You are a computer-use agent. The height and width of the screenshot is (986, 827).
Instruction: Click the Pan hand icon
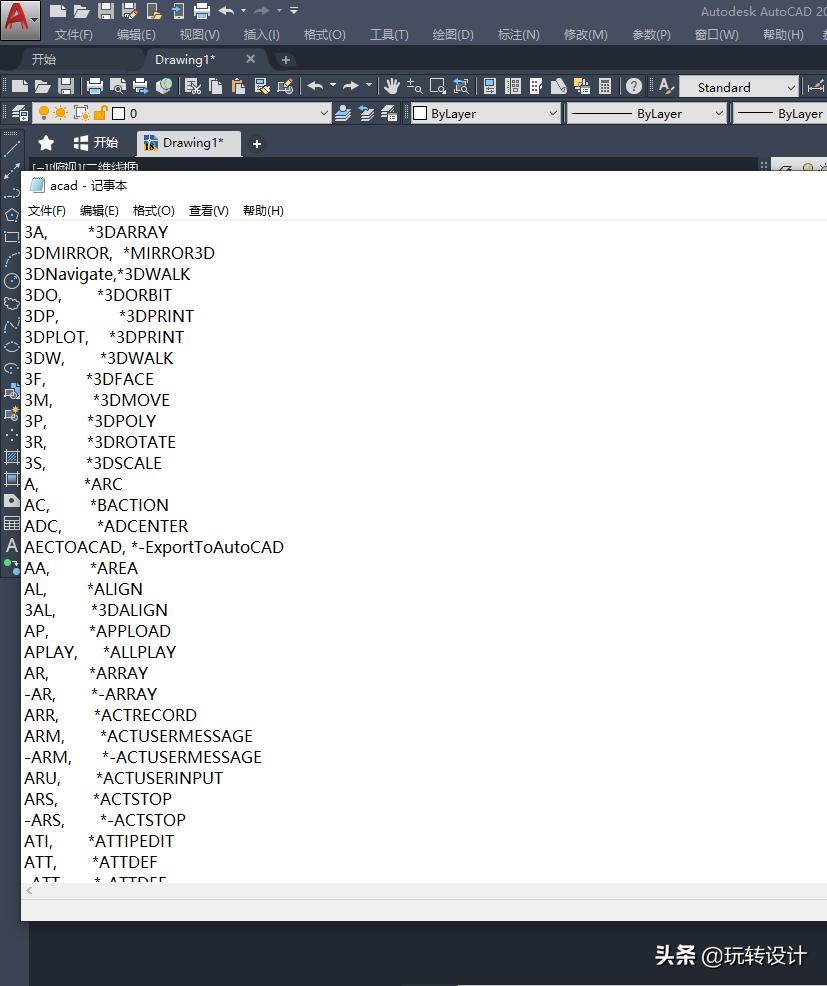pyautogui.click(x=392, y=86)
